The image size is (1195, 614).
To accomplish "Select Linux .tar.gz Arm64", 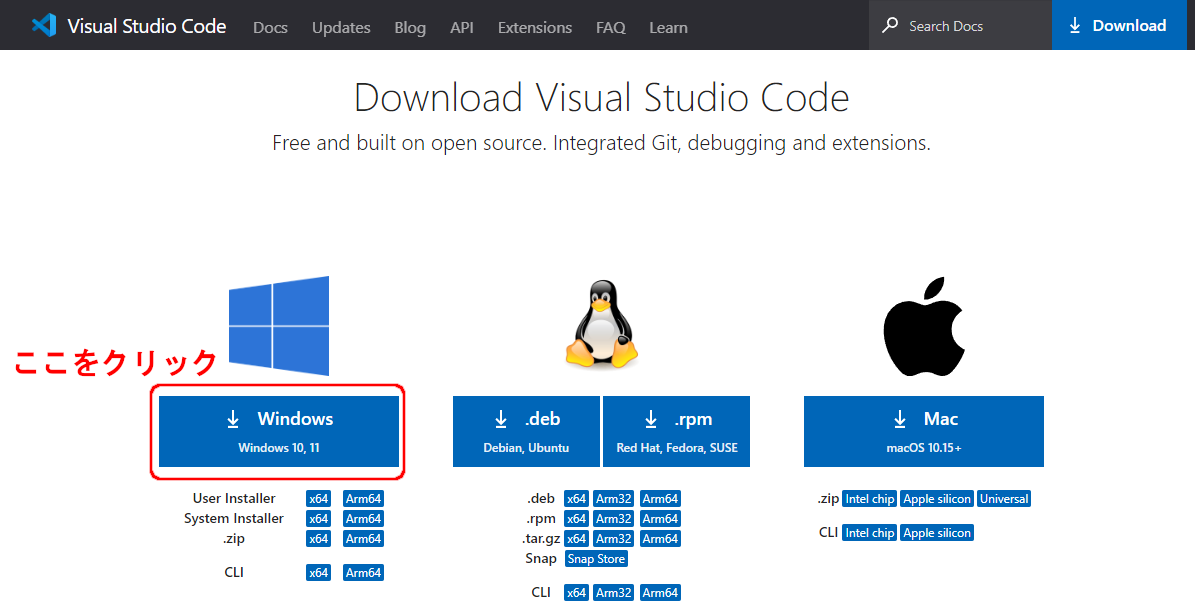I will click(660, 539).
